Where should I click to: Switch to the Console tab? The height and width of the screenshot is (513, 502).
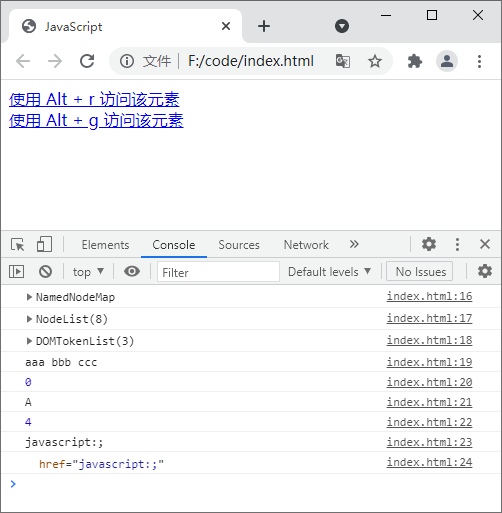(x=174, y=245)
